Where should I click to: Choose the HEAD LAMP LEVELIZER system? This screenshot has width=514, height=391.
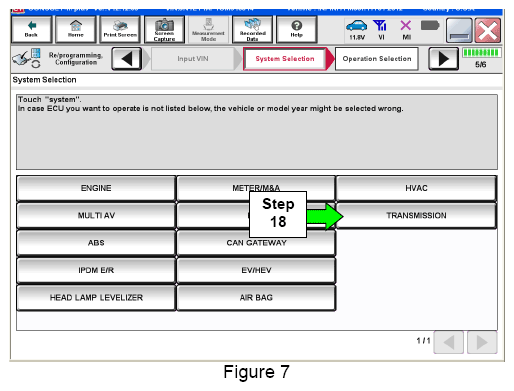[x=96, y=297]
